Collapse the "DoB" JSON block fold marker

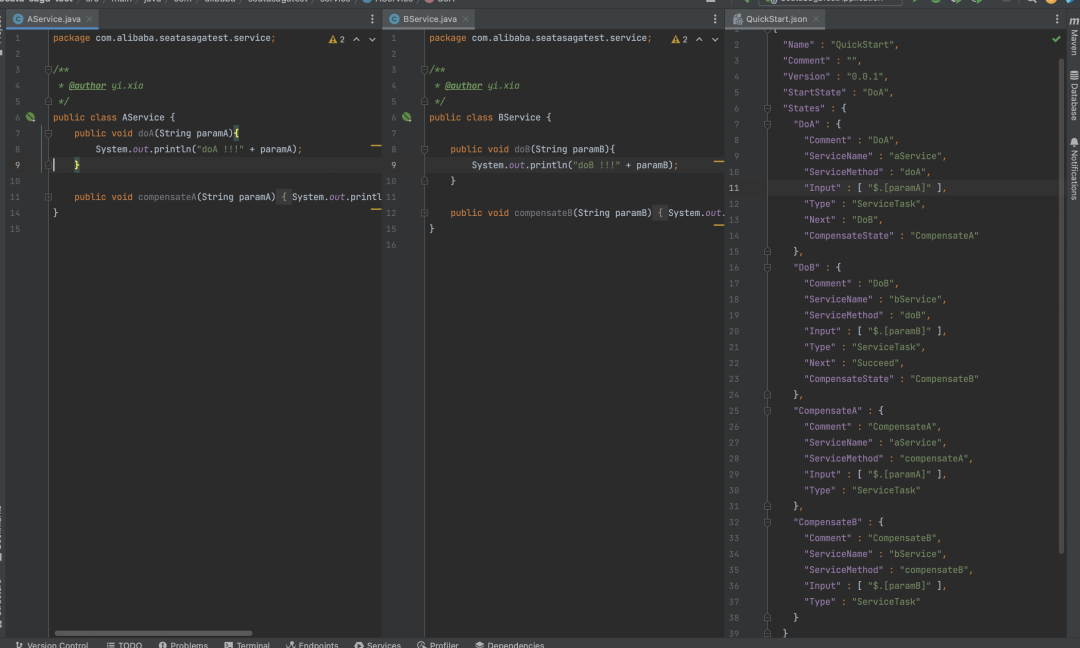(768, 268)
